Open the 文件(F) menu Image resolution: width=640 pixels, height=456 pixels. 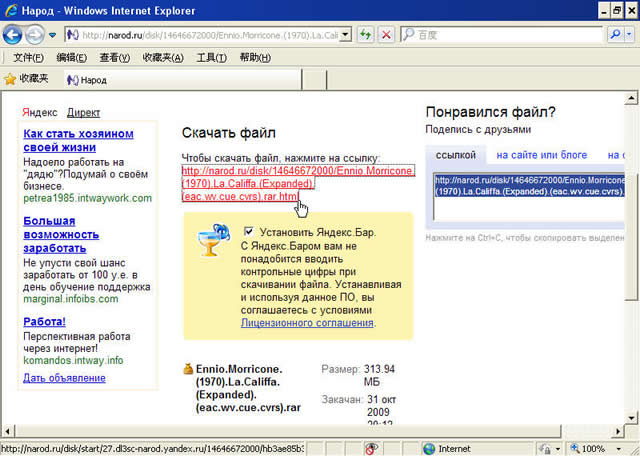coord(28,58)
